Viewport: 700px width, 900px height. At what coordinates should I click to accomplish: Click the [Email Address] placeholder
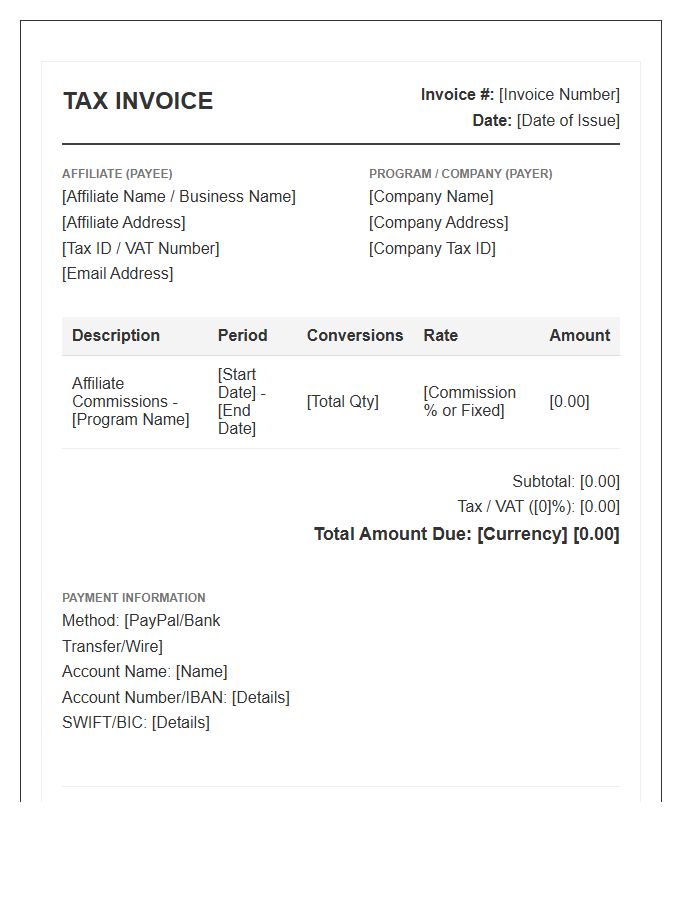click(x=118, y=274)
